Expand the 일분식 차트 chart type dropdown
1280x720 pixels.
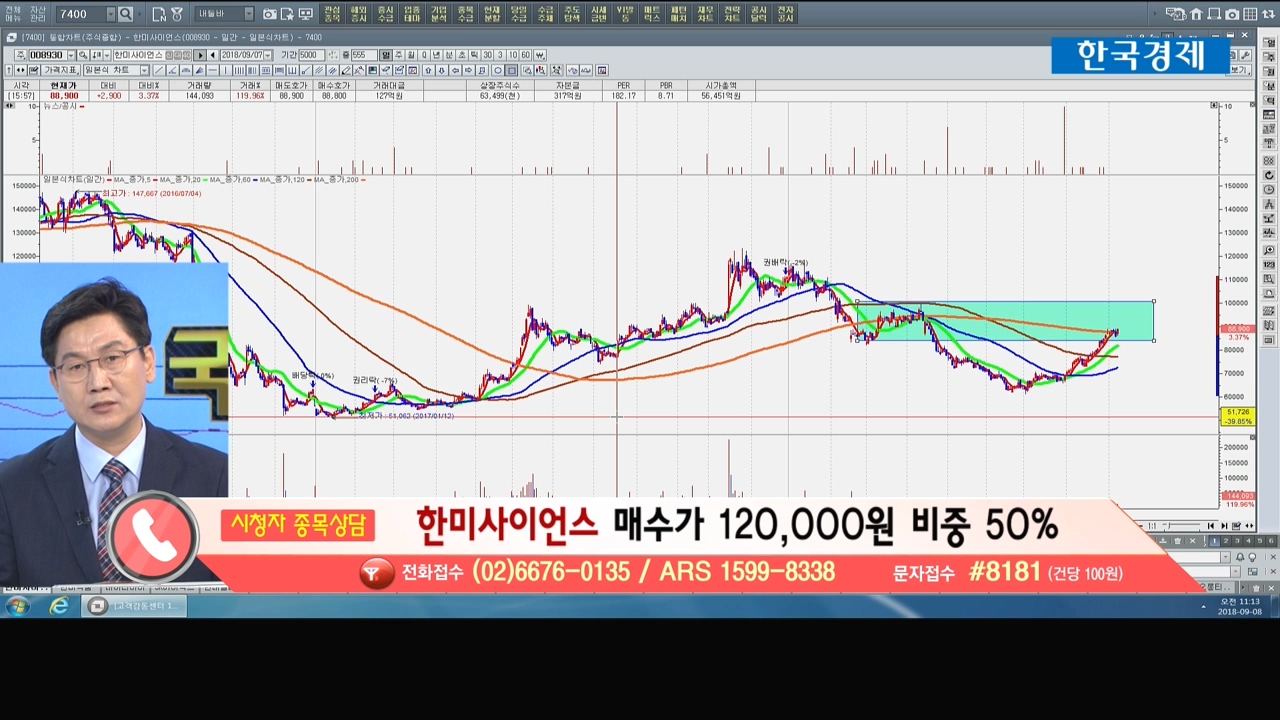(144, 70)
